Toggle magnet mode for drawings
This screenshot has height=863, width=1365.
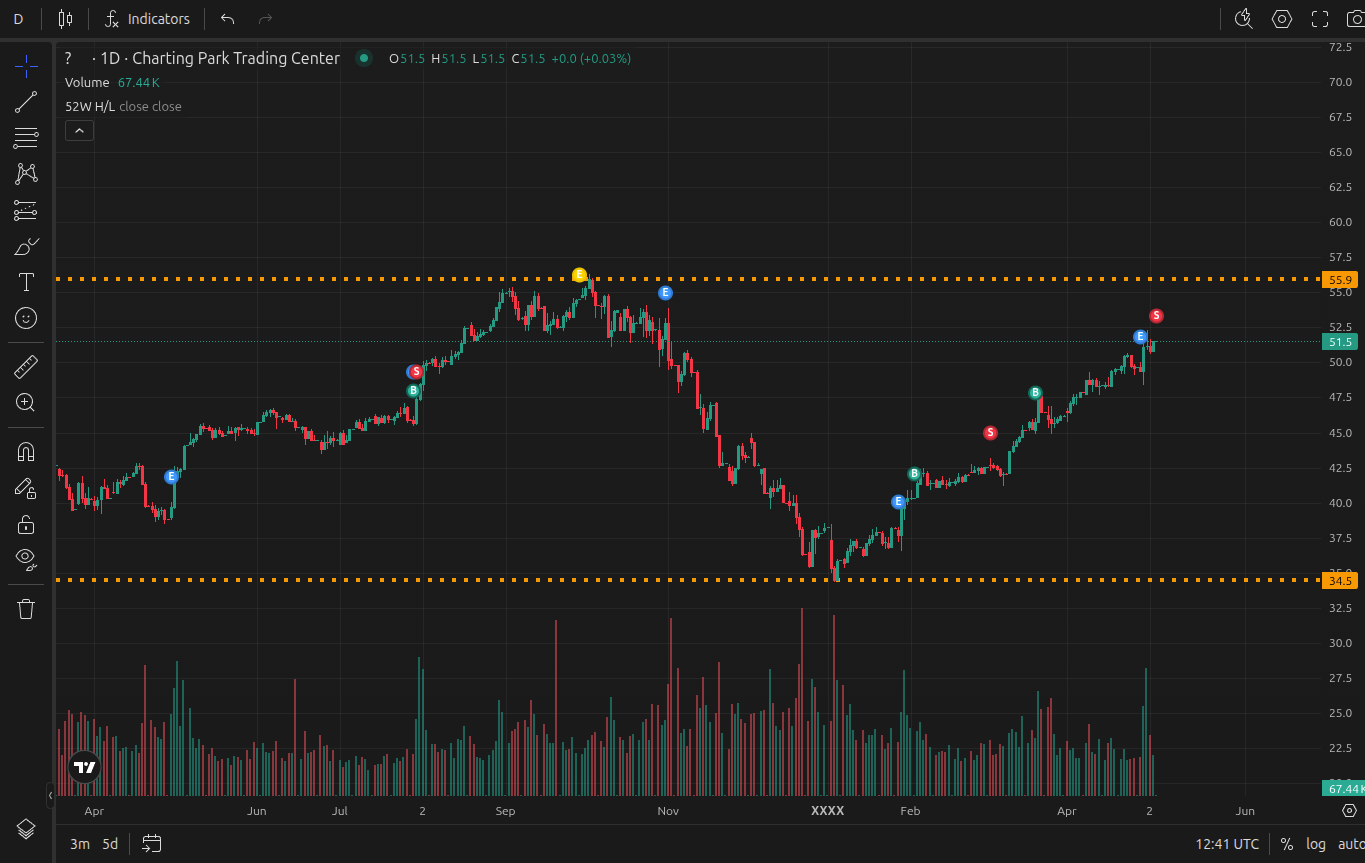point(26,452)
